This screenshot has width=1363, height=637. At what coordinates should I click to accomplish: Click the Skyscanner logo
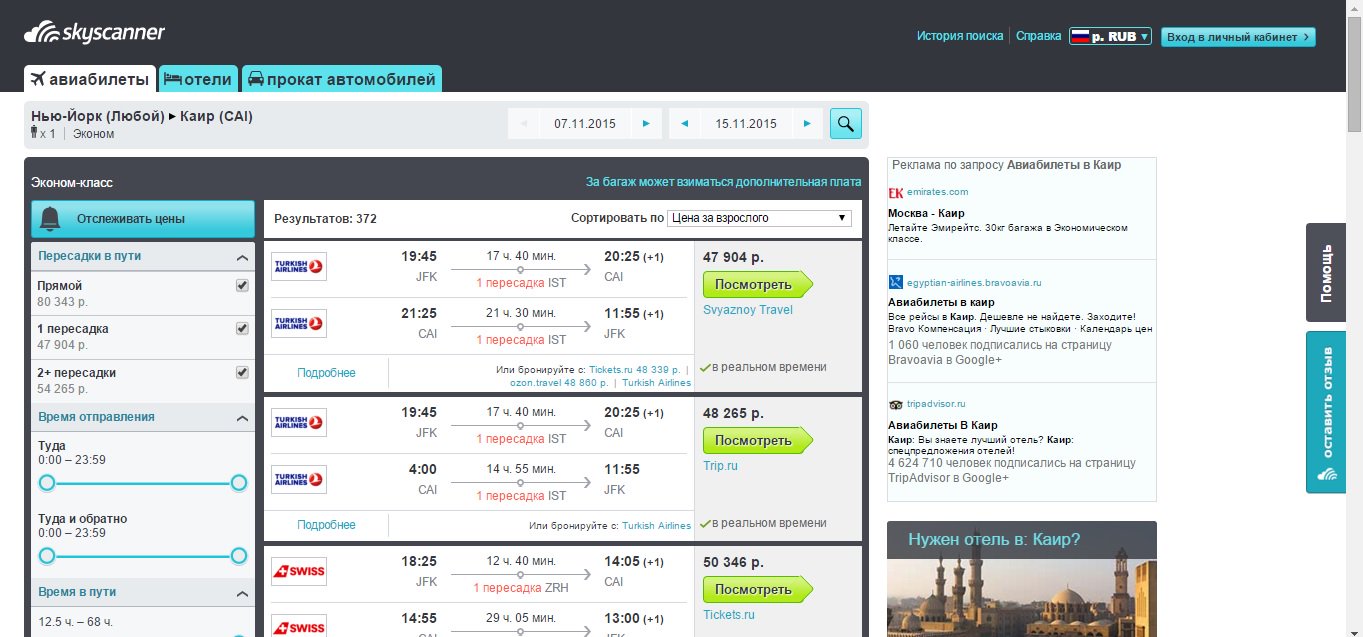(94, 33)
